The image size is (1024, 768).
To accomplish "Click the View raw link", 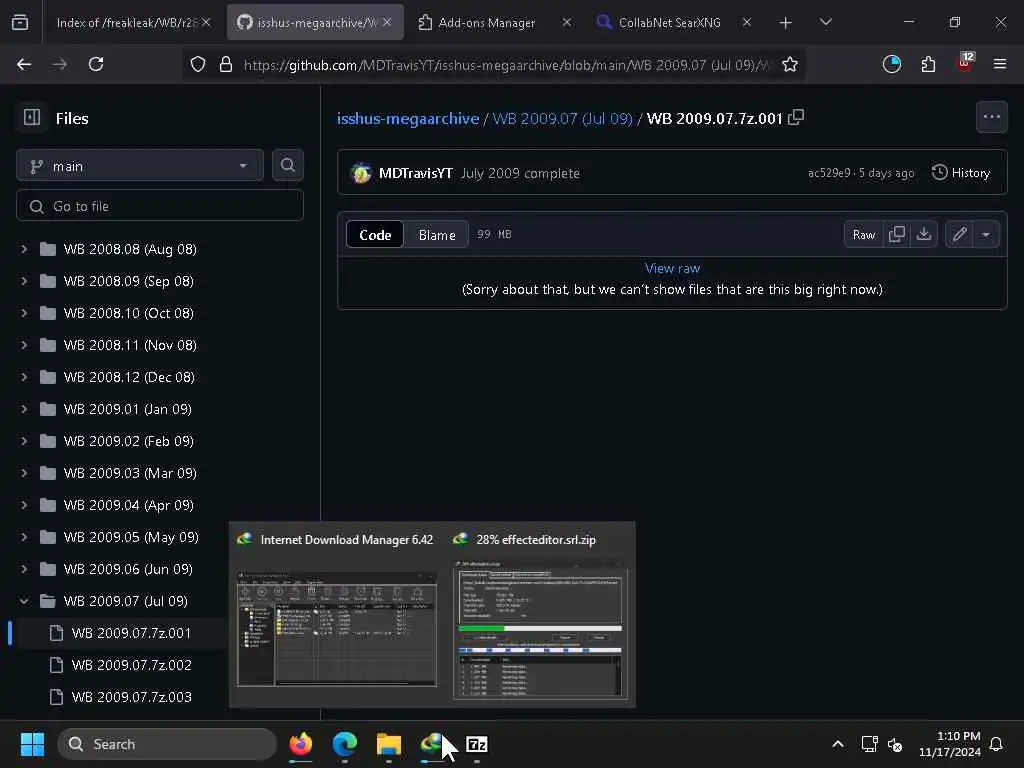I will [x=672, y=268].
